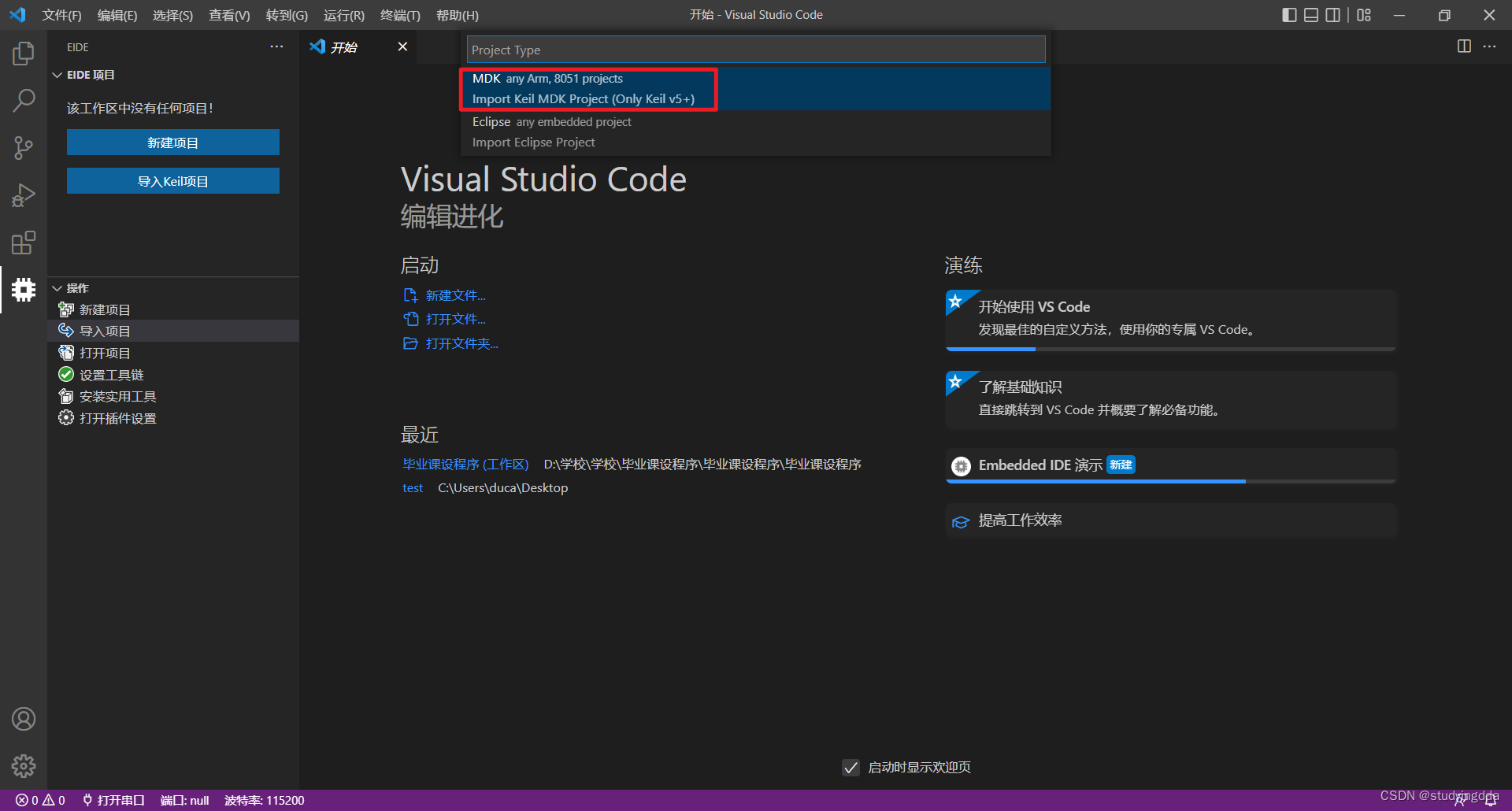Open the EIDE chip icon view
The image size is (1512, 811).
pos(24,290)
